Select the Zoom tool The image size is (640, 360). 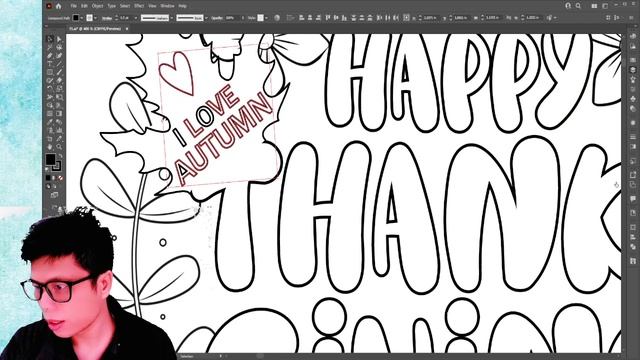[59, 147]
